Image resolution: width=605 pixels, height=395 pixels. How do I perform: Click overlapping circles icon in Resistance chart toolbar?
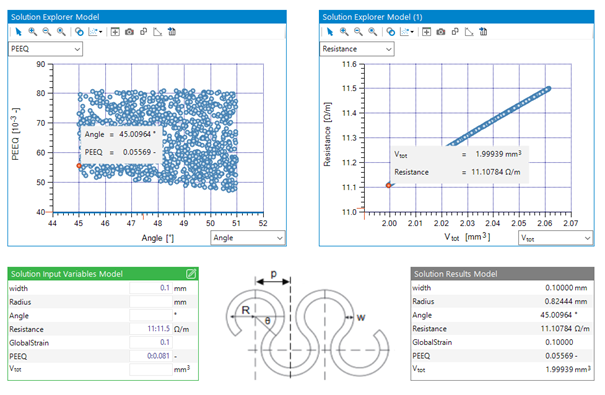[390, 32]
